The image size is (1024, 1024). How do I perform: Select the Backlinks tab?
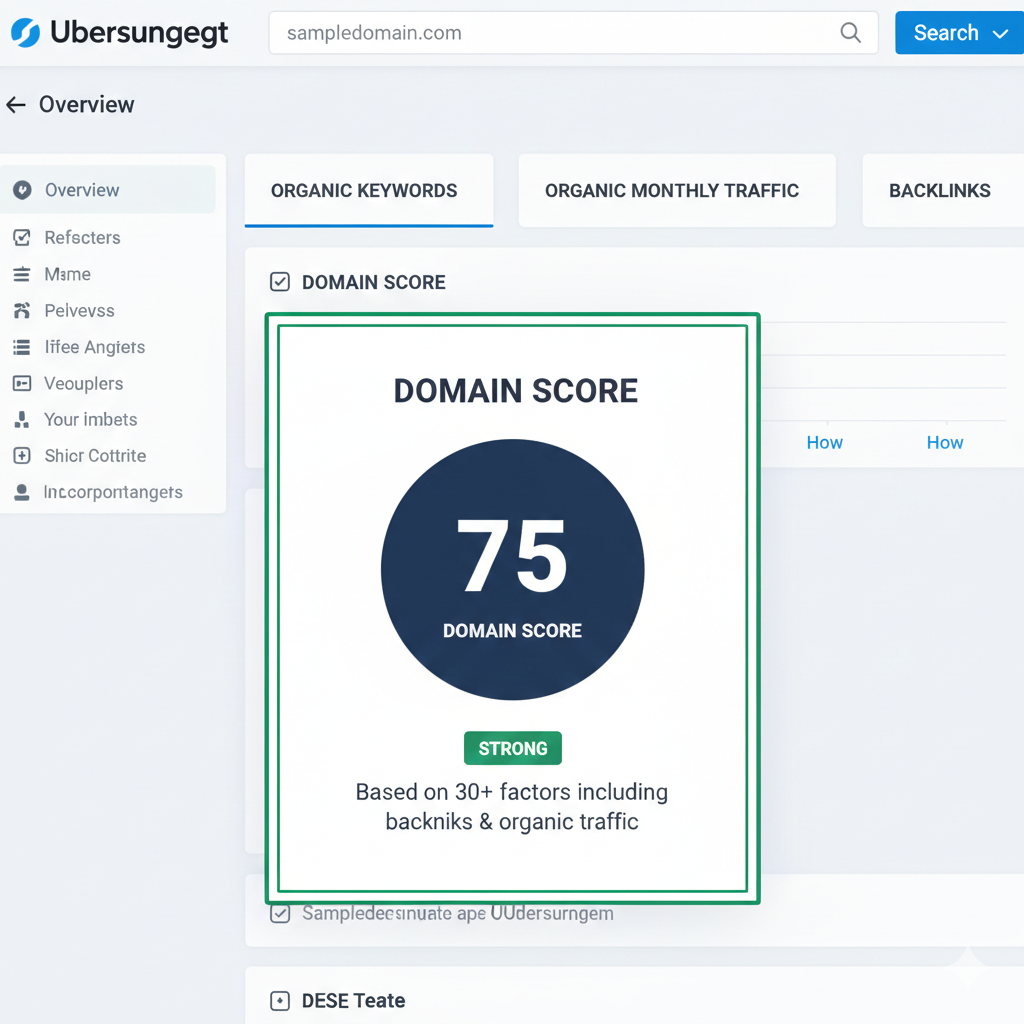click(939, 191)
